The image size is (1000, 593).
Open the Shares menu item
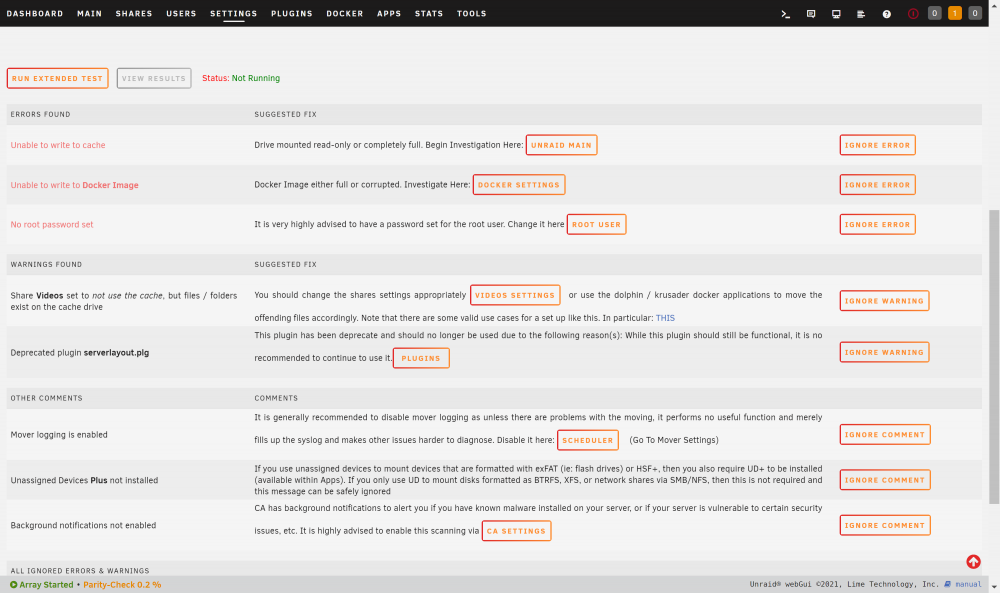click(x=134, y=13)
